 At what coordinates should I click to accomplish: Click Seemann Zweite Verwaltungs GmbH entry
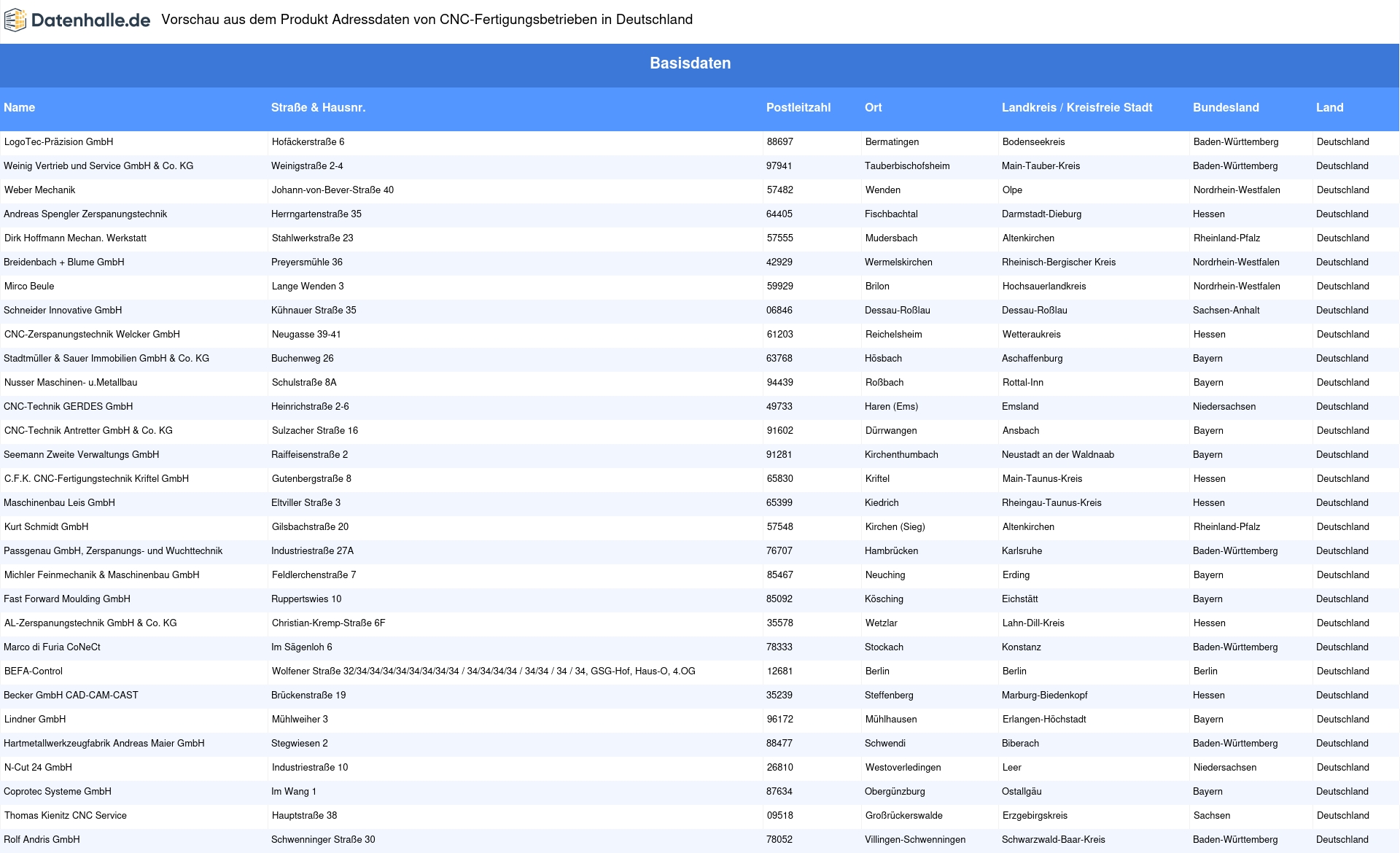pos(82,454)
